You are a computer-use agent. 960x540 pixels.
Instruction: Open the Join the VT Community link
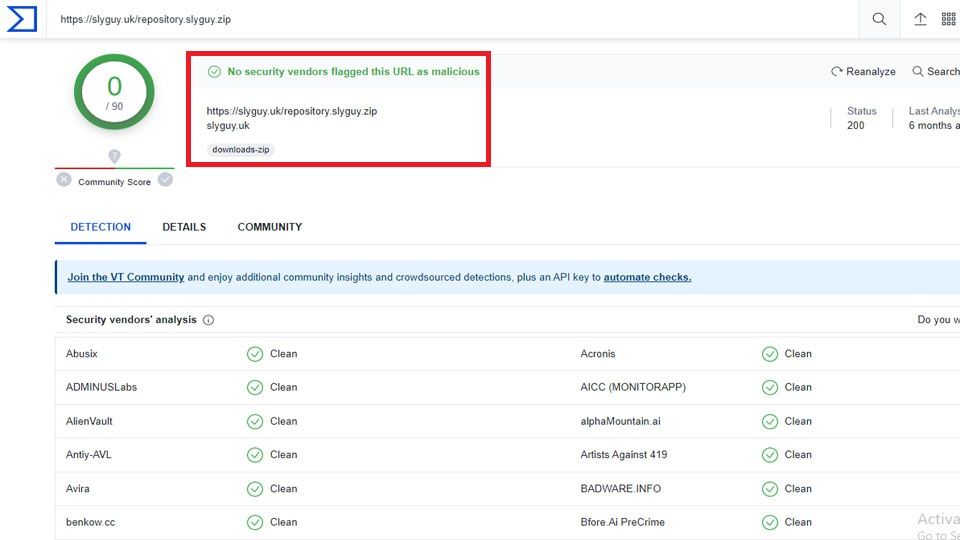[126, 277]
